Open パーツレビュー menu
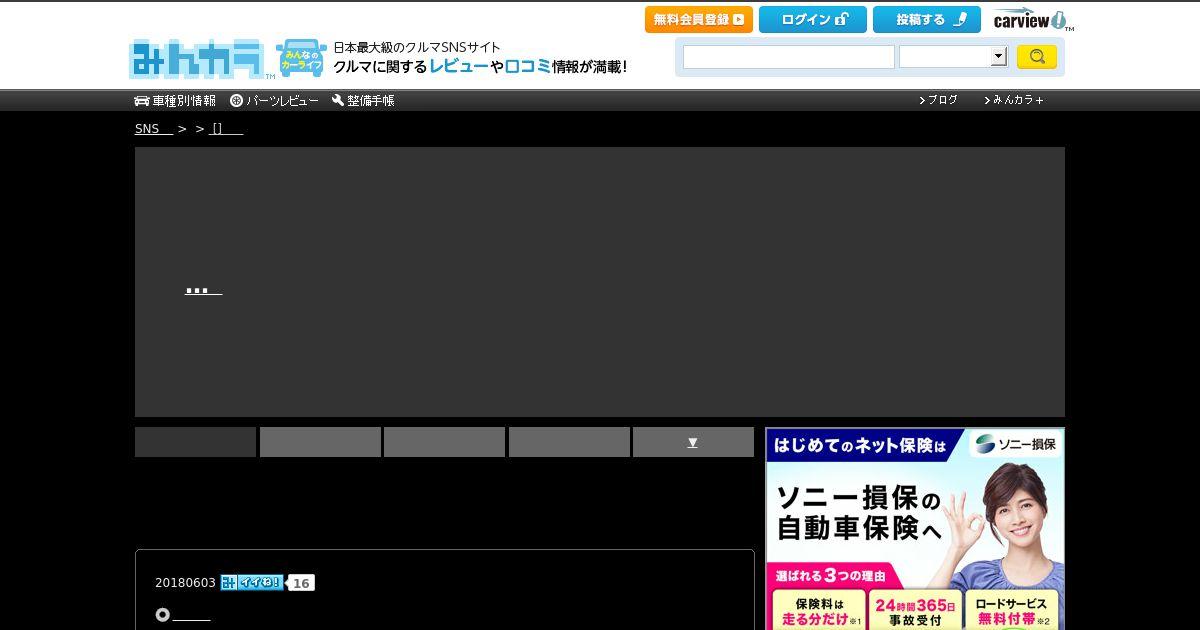 (275, 101)
